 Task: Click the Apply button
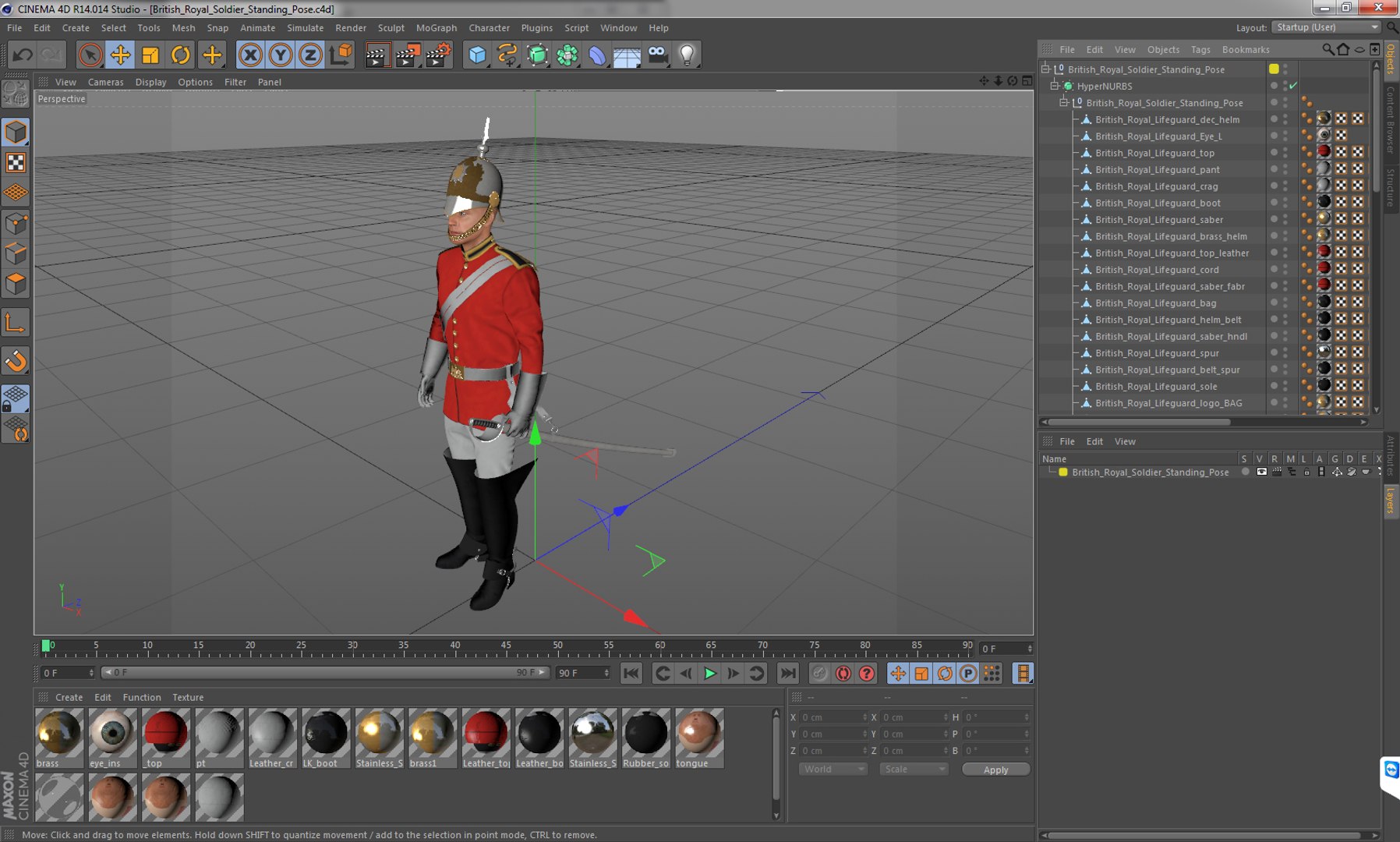coord(995,769)
